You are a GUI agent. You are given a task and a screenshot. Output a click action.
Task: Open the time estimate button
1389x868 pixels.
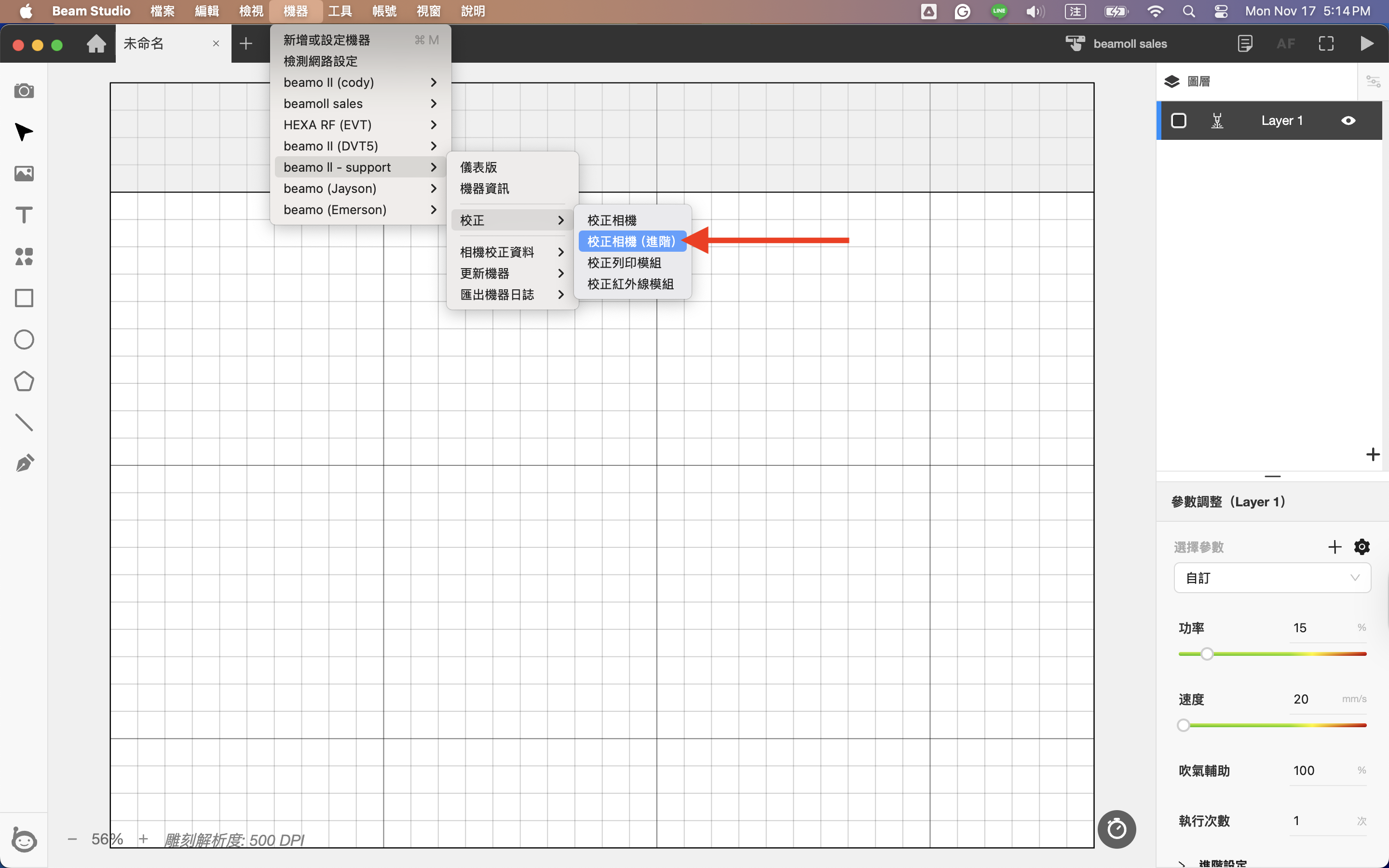1117,828
